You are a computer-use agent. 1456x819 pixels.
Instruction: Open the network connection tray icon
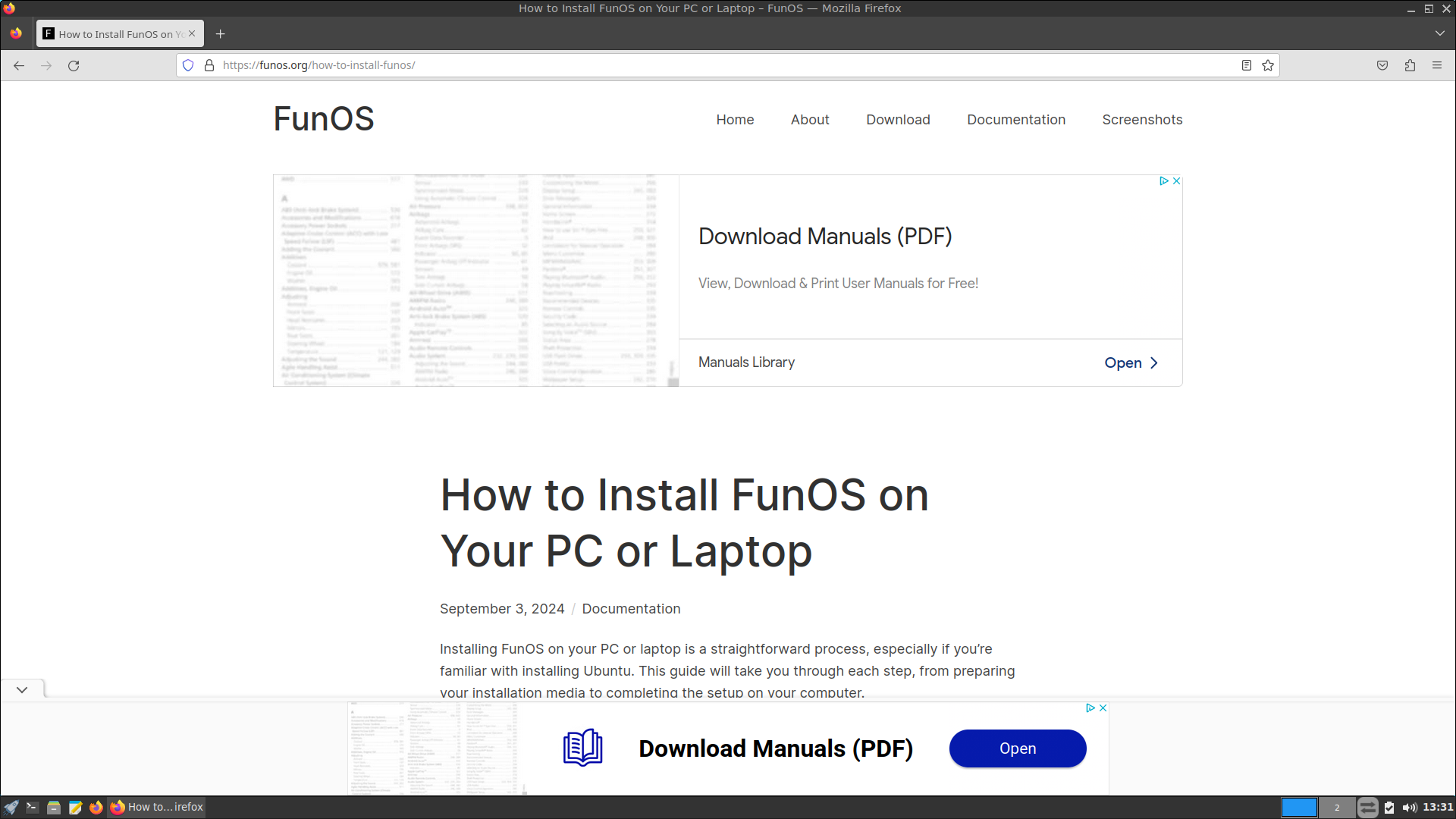coord(1367,808)
